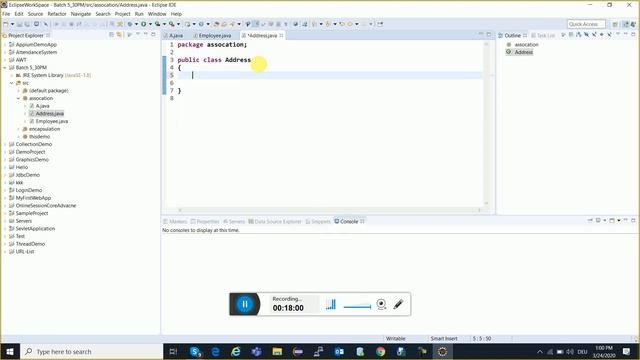Open the Console view dropdown arrow
Image resolution: width=640 pixels, height=360 pixels.
tap(619, 220)
